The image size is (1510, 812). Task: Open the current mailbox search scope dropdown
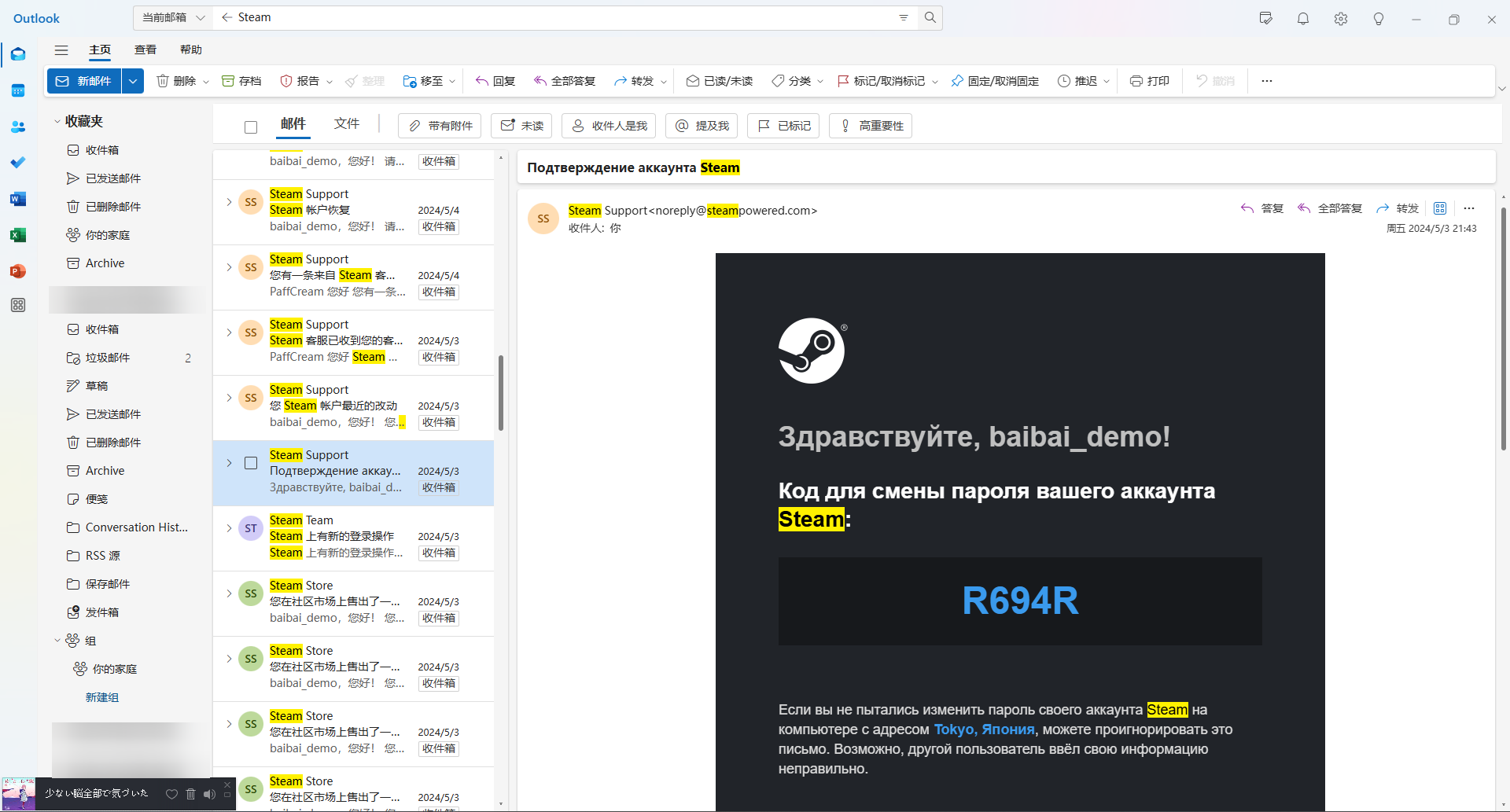[x=173, y=17]
